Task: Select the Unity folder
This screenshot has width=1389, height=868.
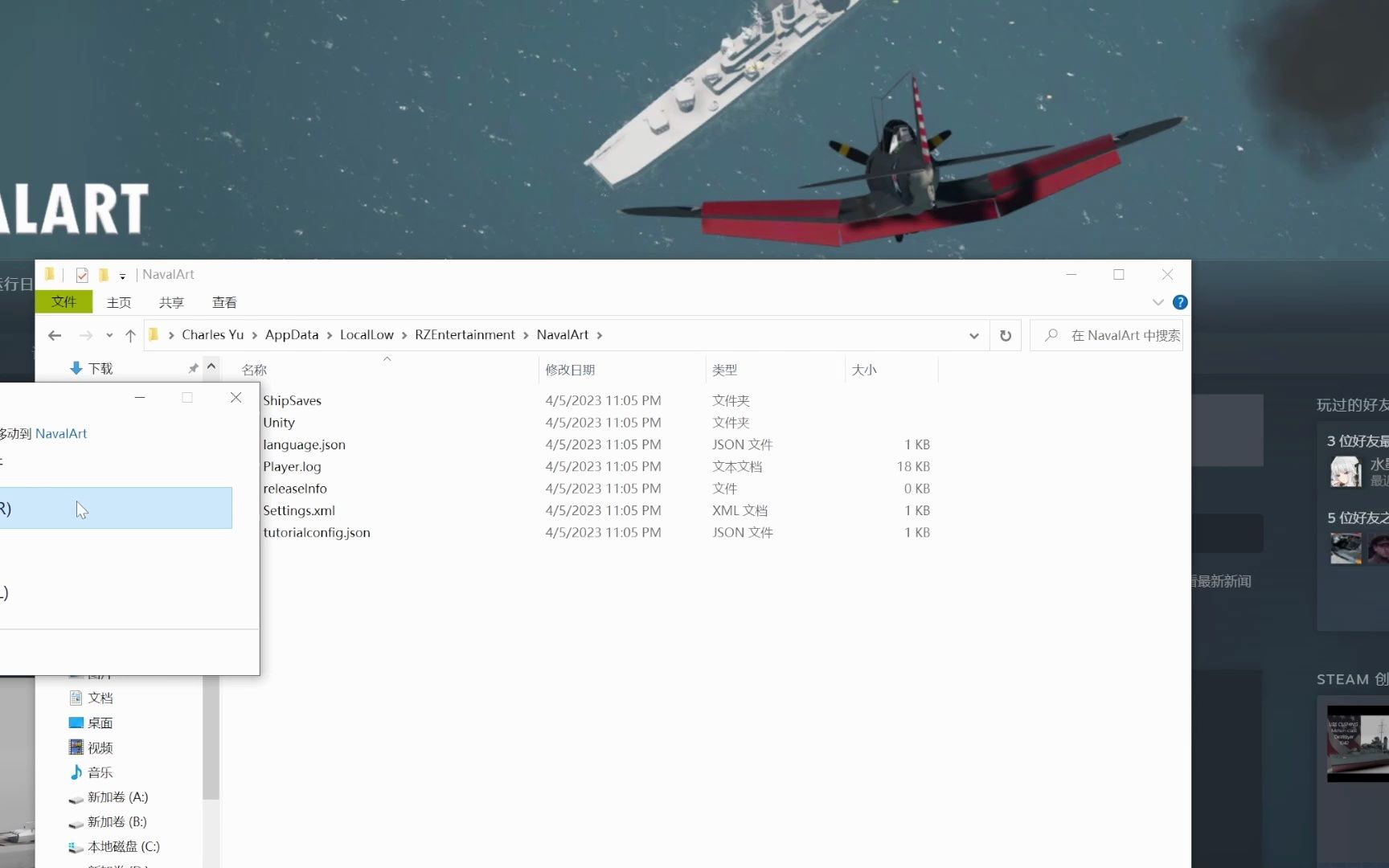Action: [x=279, y=423]
